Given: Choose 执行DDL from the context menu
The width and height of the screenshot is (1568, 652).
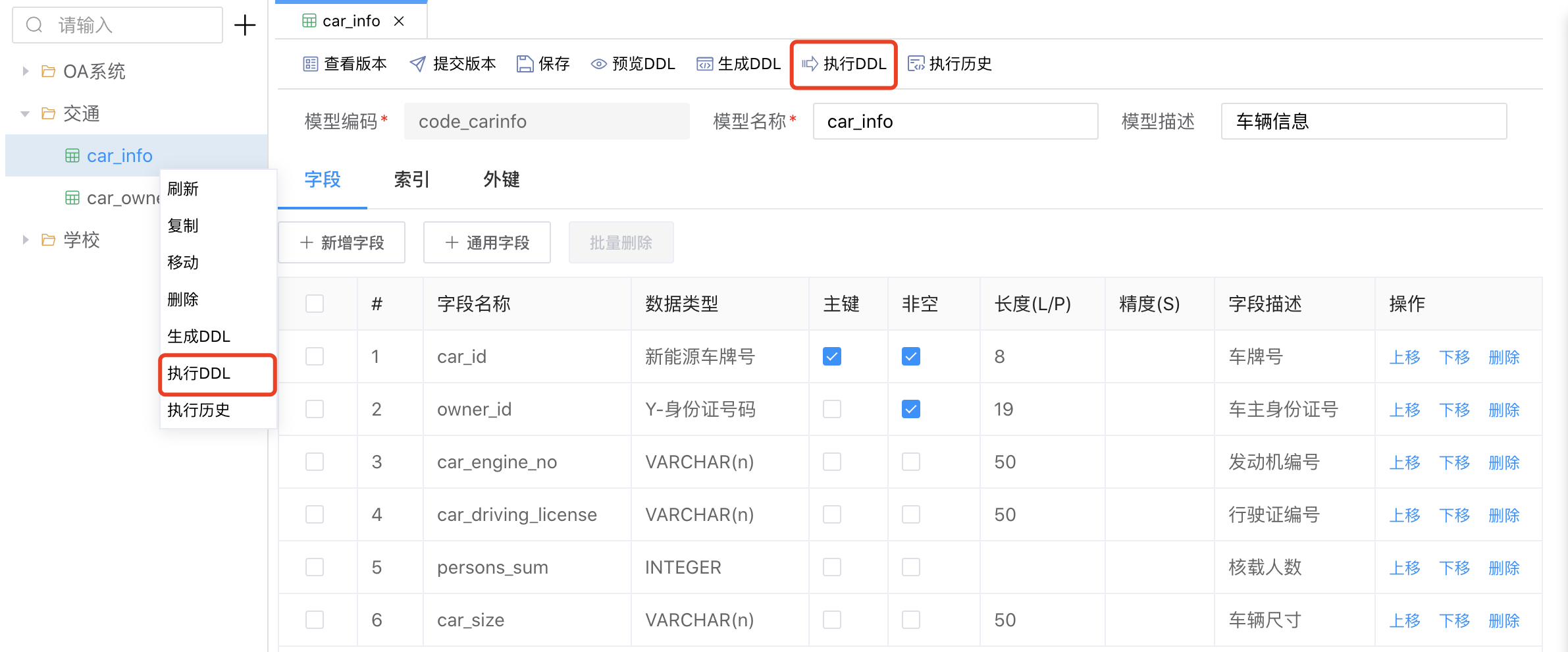Looking at the screenshot, I should coord(199,373).
